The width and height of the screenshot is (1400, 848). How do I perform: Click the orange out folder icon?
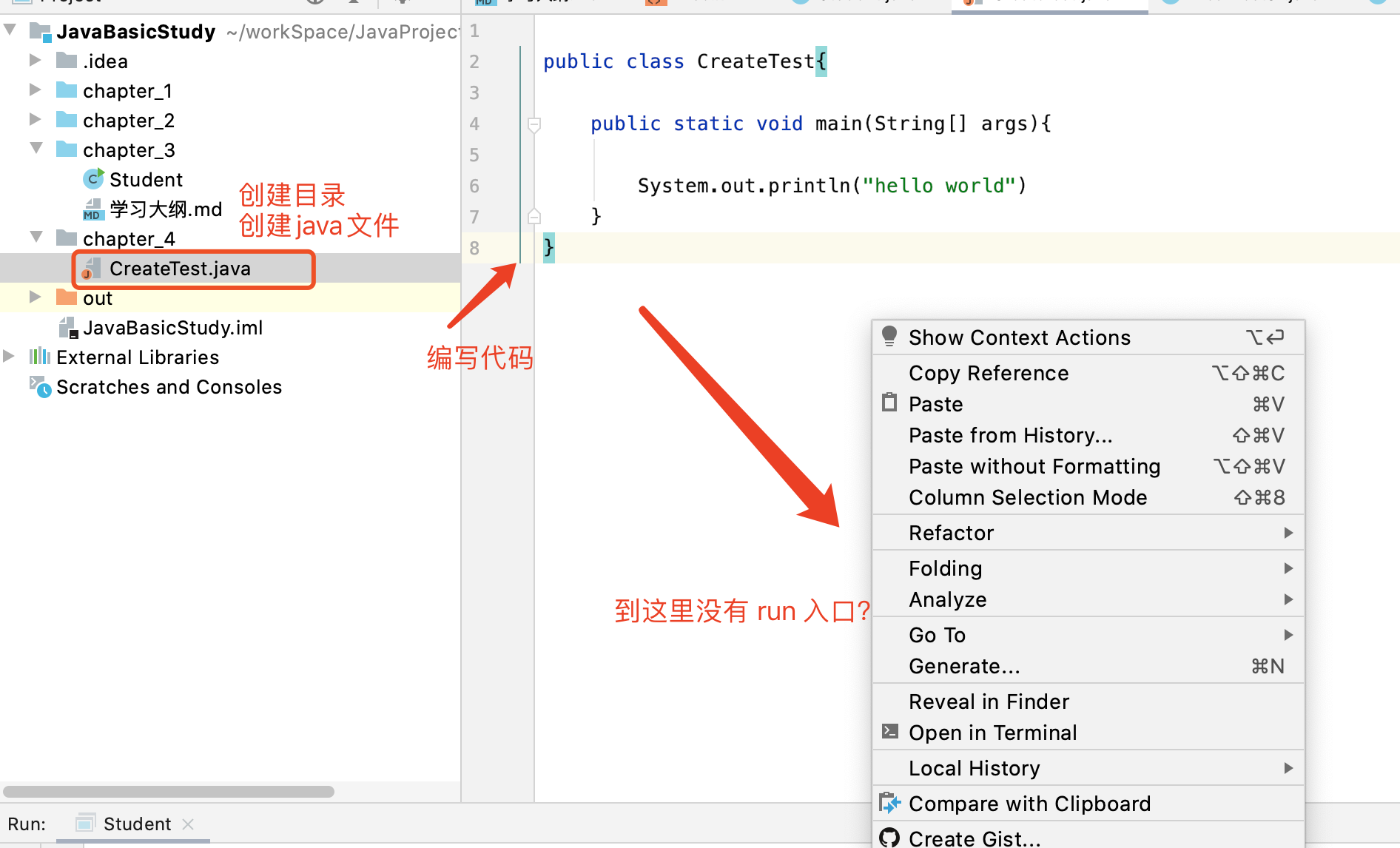coord(67,297)
